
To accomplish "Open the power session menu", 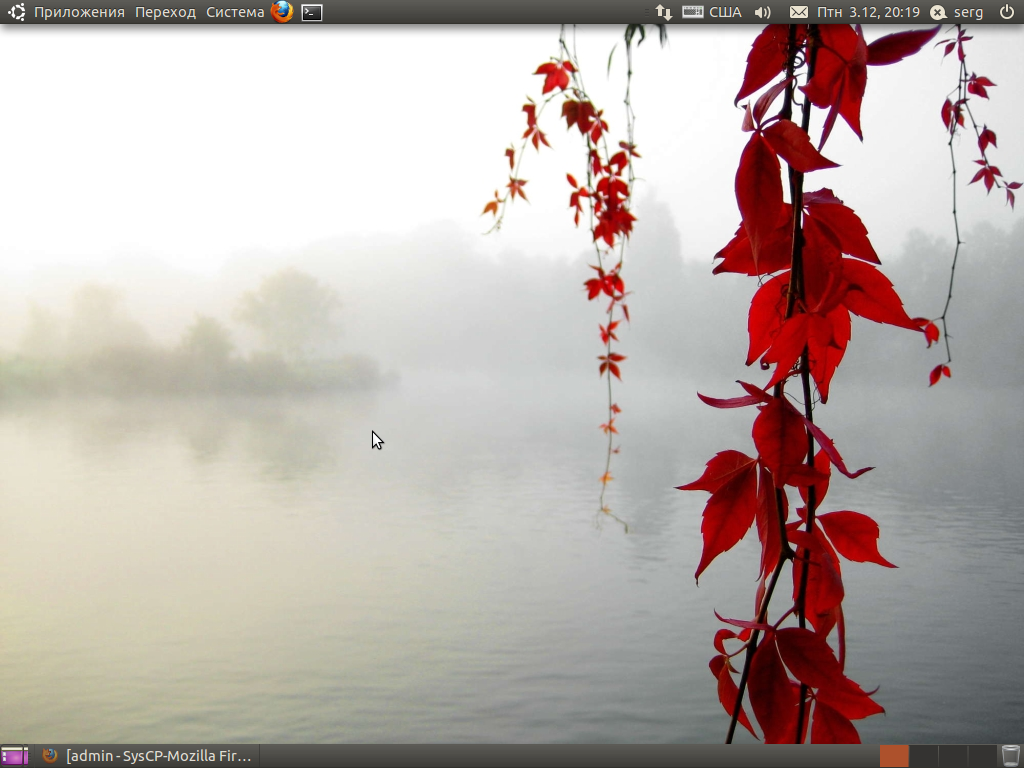I will 1006,12.
